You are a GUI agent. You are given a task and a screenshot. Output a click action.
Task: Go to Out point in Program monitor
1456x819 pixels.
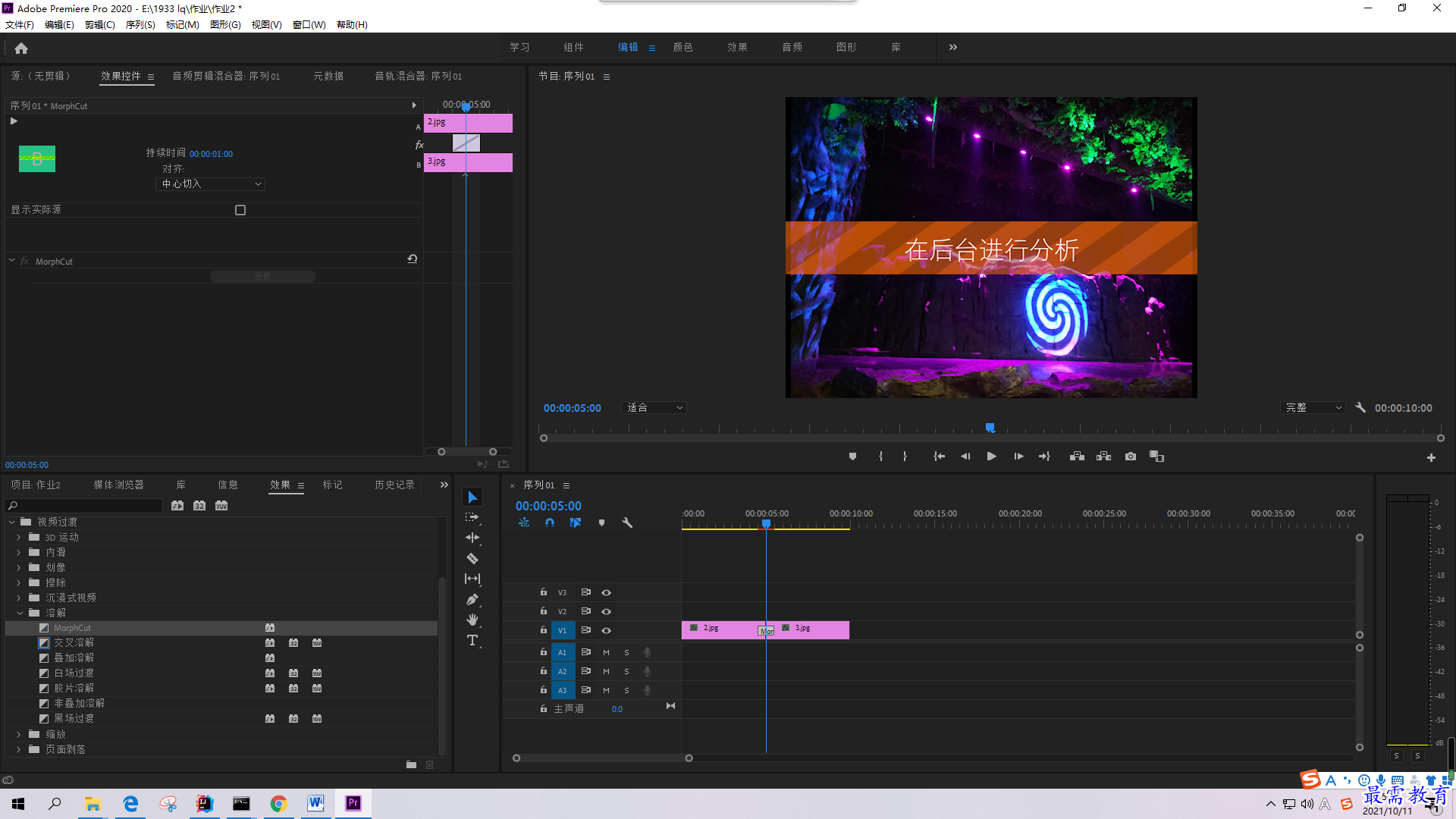[1044, 457]
